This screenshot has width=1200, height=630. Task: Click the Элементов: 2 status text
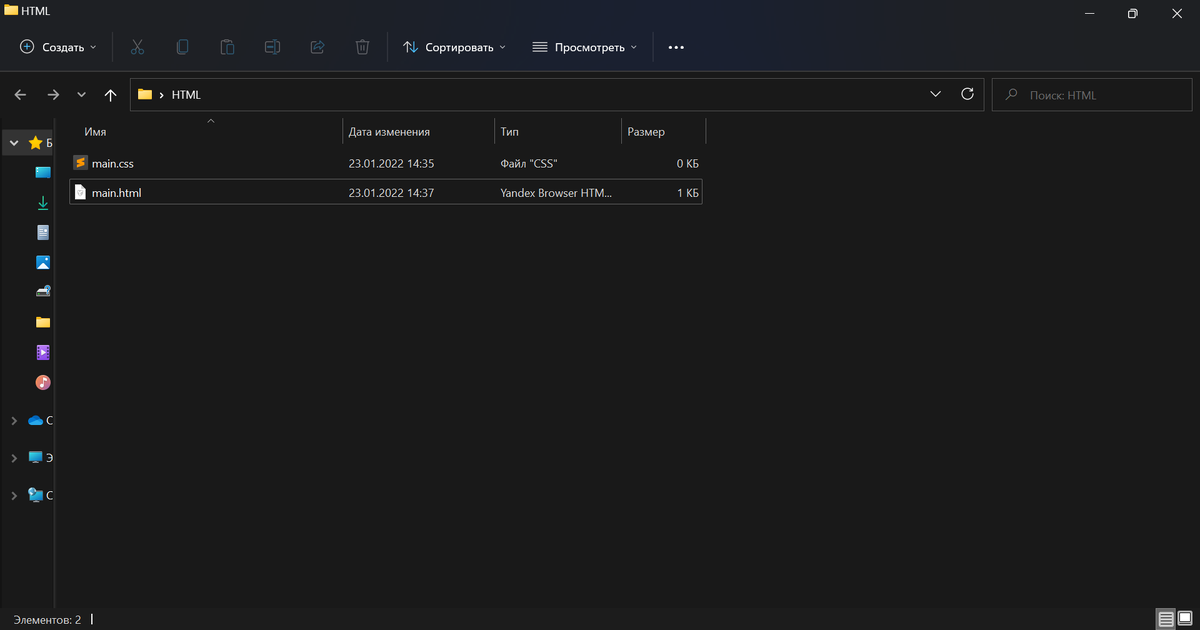(x=47, y=620)
